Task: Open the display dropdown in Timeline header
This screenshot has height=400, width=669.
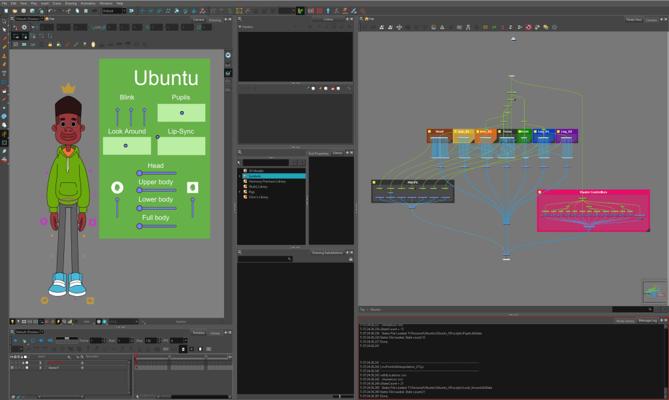Action: 29,331
